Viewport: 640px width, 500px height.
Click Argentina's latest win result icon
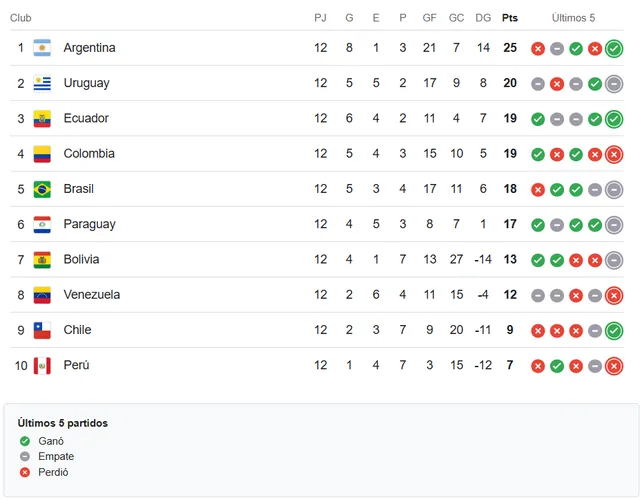tap(614, 49)
